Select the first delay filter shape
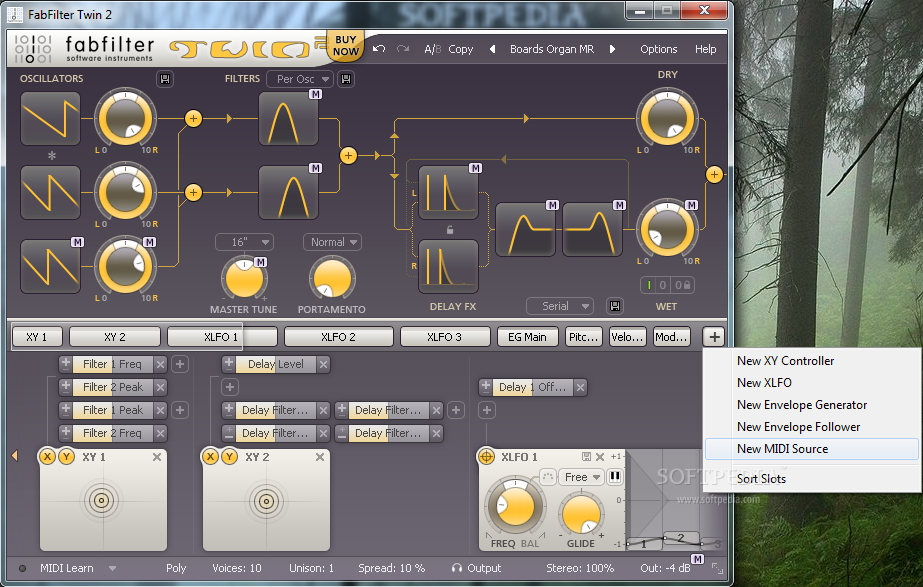Viewport: 923px width, 587px height. 526,230
